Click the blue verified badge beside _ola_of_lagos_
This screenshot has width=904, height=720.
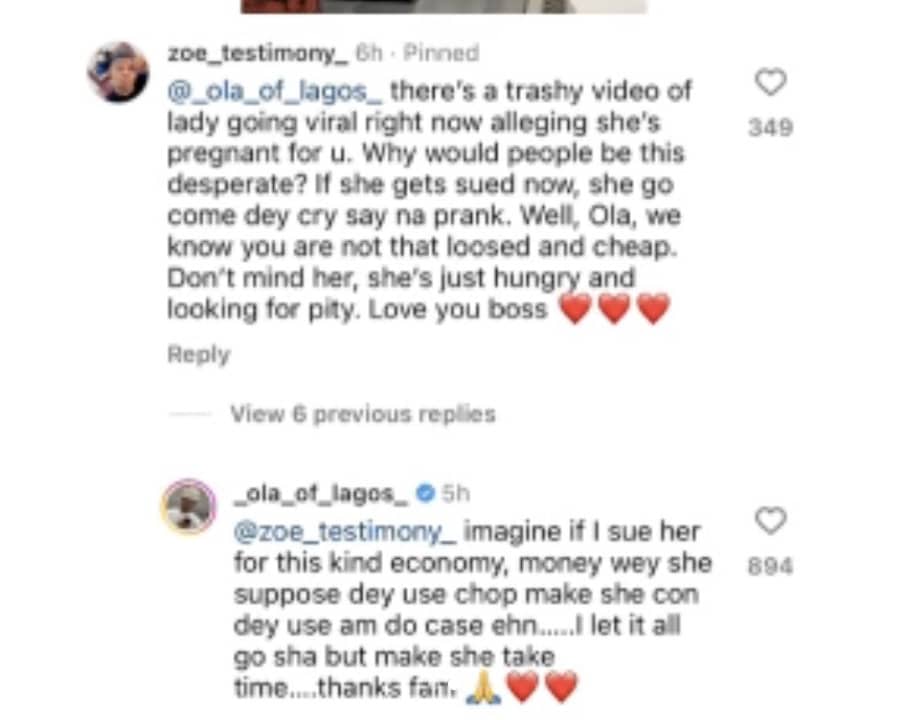pyautogui.click(x=425, y=493)
